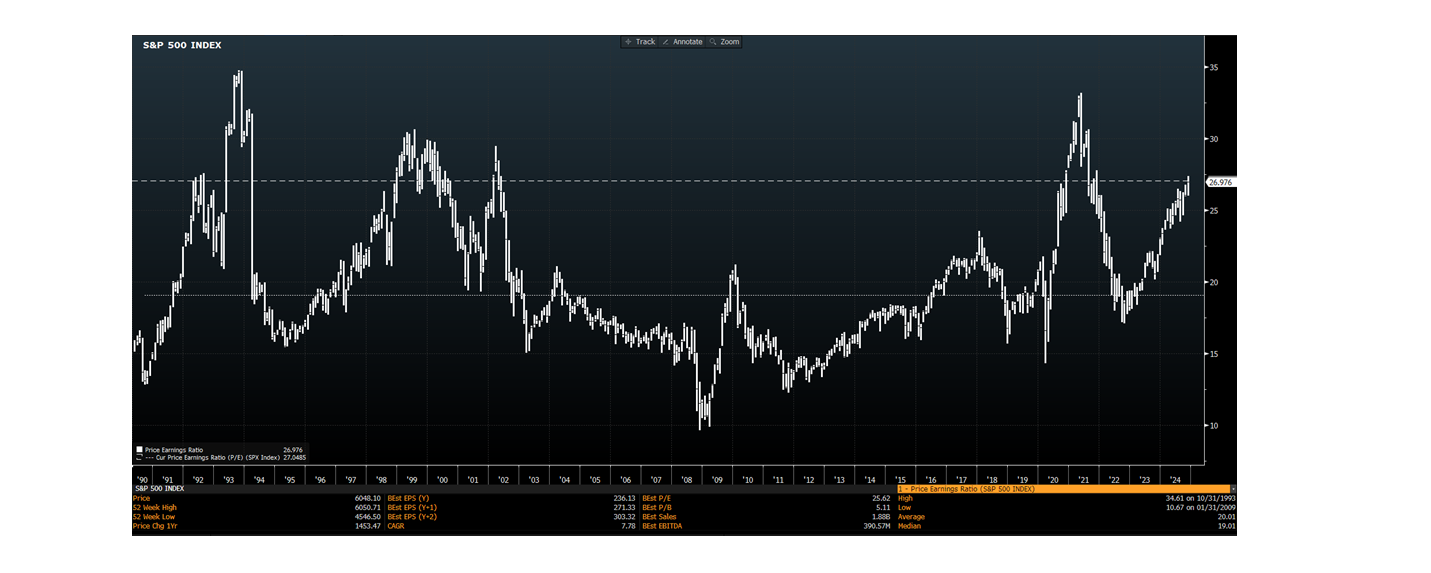
Task: Click the 6050.71 value
Action: tap(366, 507)
